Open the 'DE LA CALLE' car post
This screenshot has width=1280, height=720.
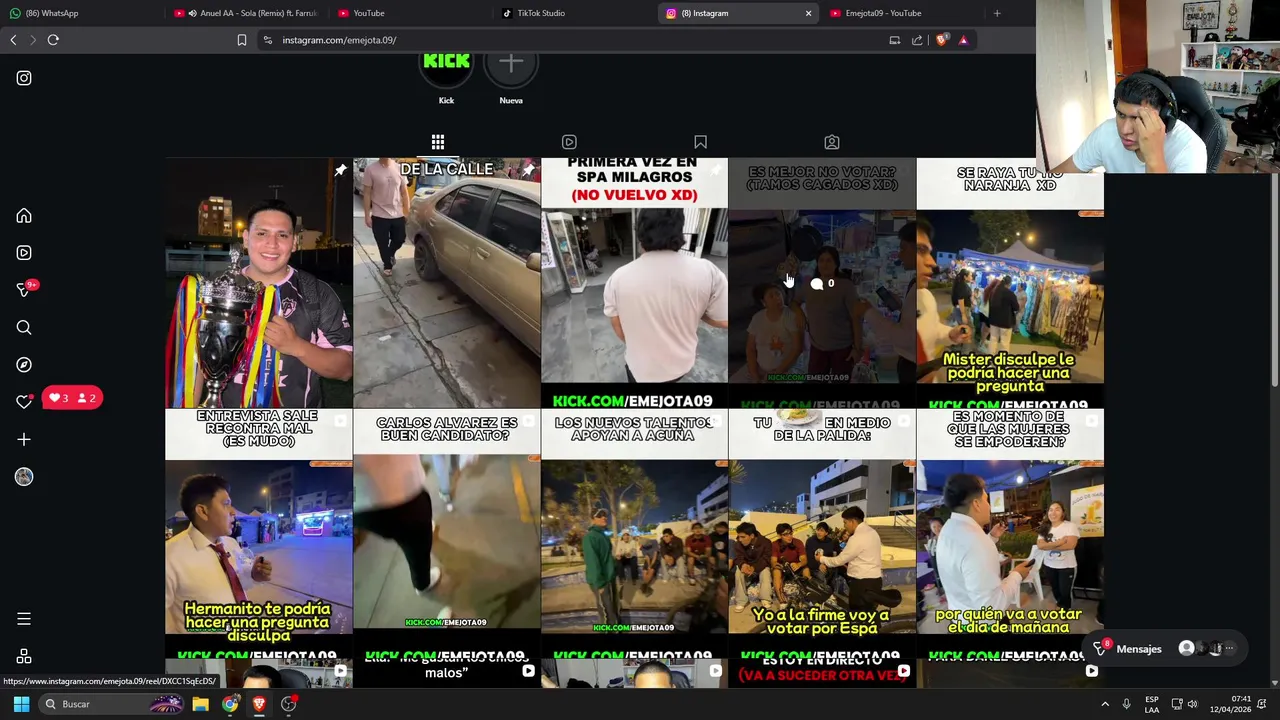[447, 282]
